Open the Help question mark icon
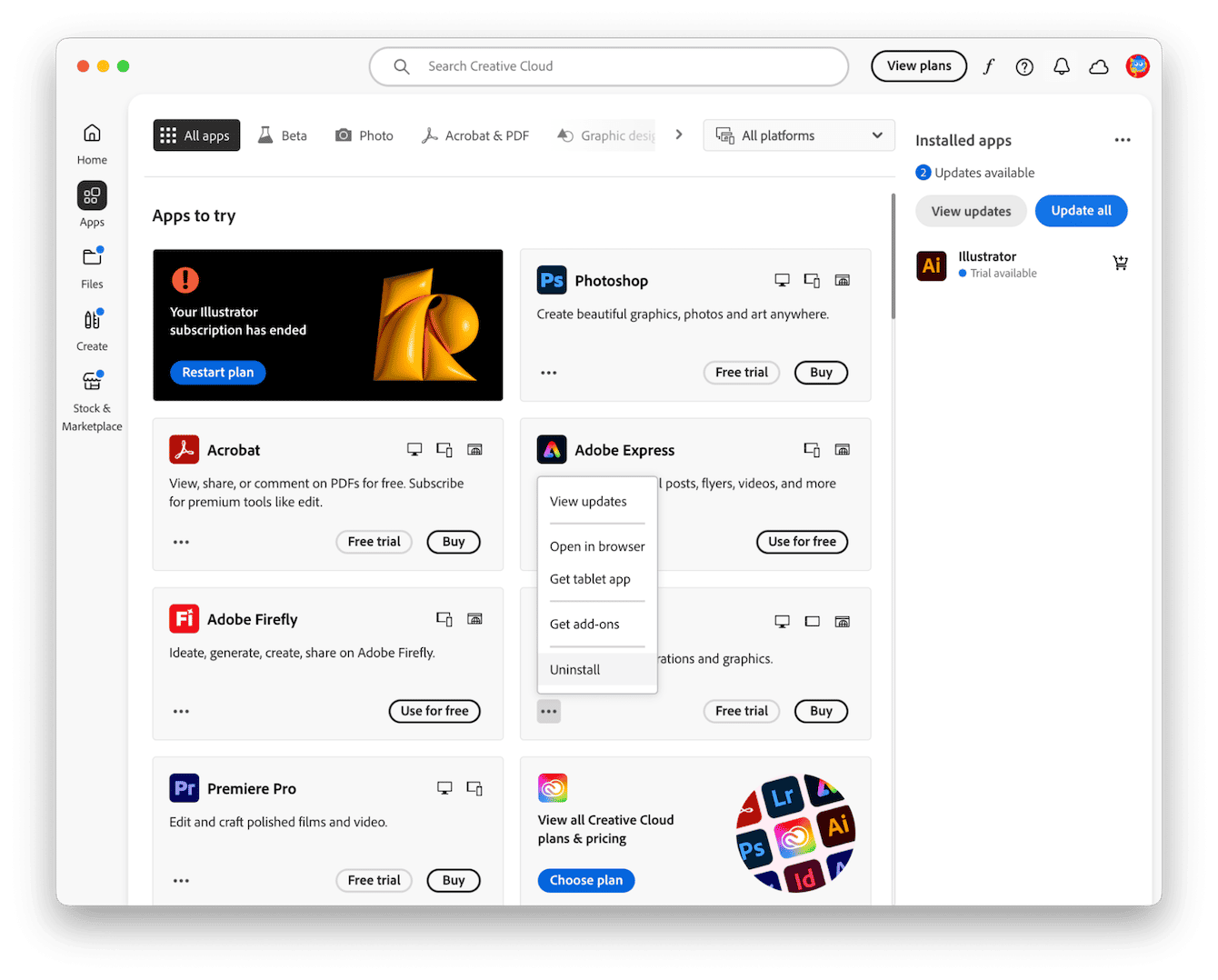Image resolution: width=1218 pixels, height=980 pixels. (x=1024, y=66)
